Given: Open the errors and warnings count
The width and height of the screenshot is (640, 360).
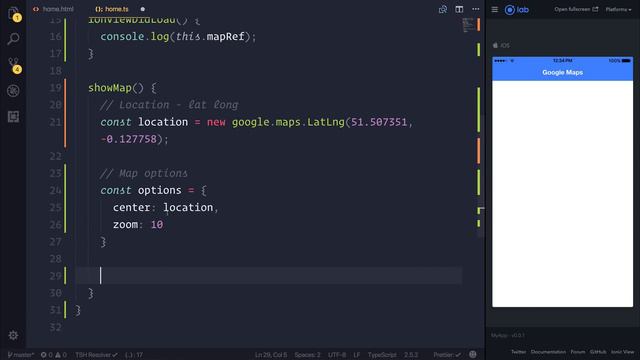Looking at the screenshot, I should tap(54, 355).
